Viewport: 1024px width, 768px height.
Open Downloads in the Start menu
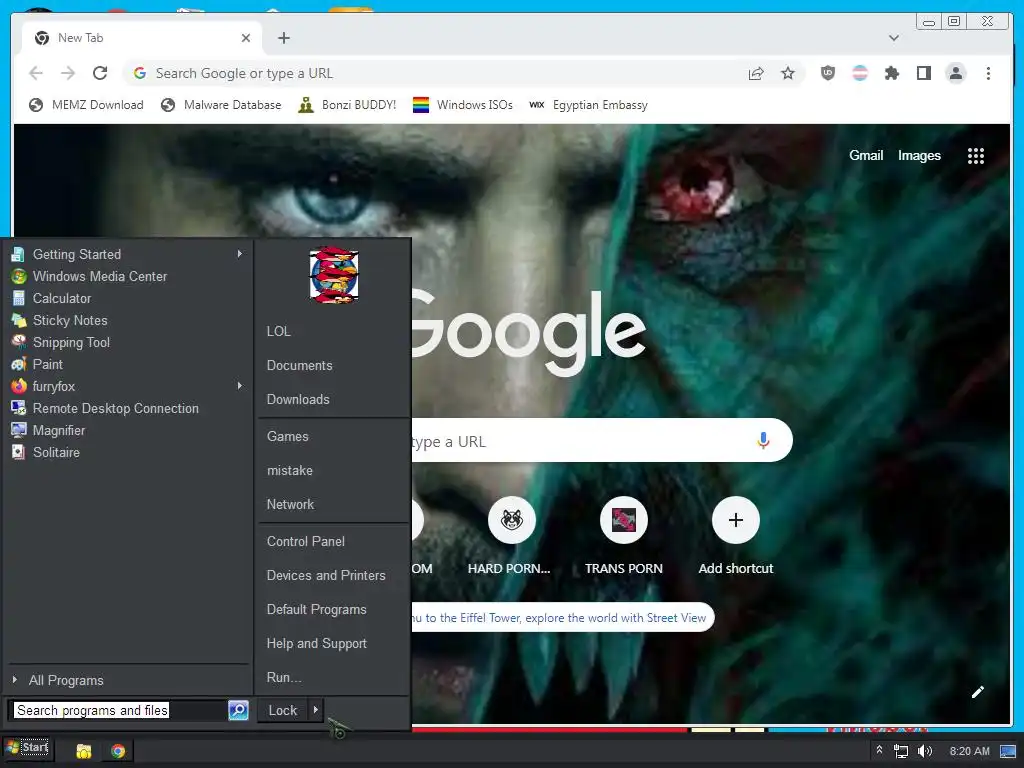298,399
